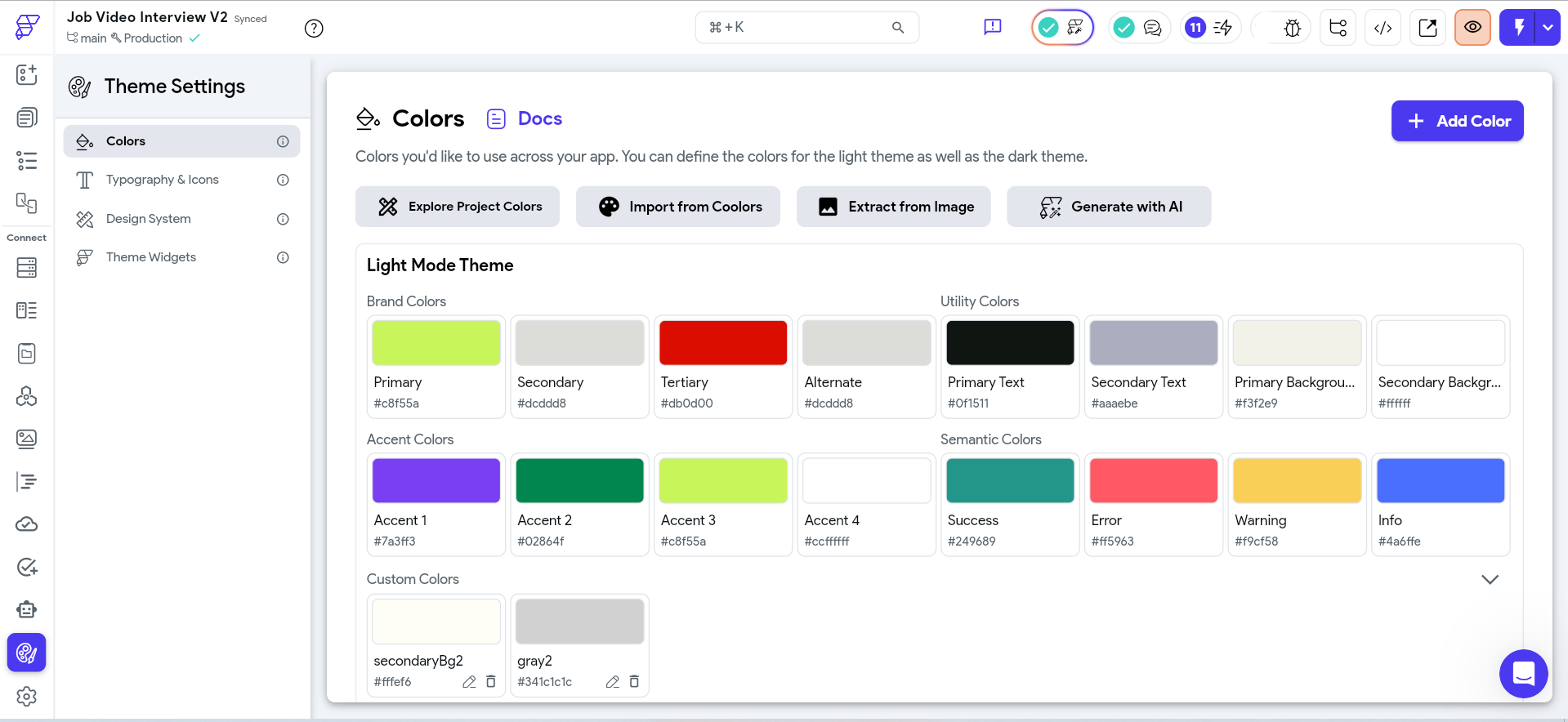1568x722 pixels.
Task: Click the feedback message icon
Action: pos(992,28)
